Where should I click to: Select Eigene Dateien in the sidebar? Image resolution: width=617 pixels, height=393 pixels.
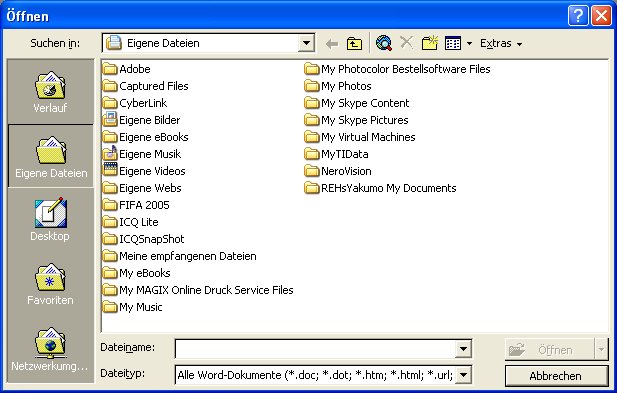51,156
